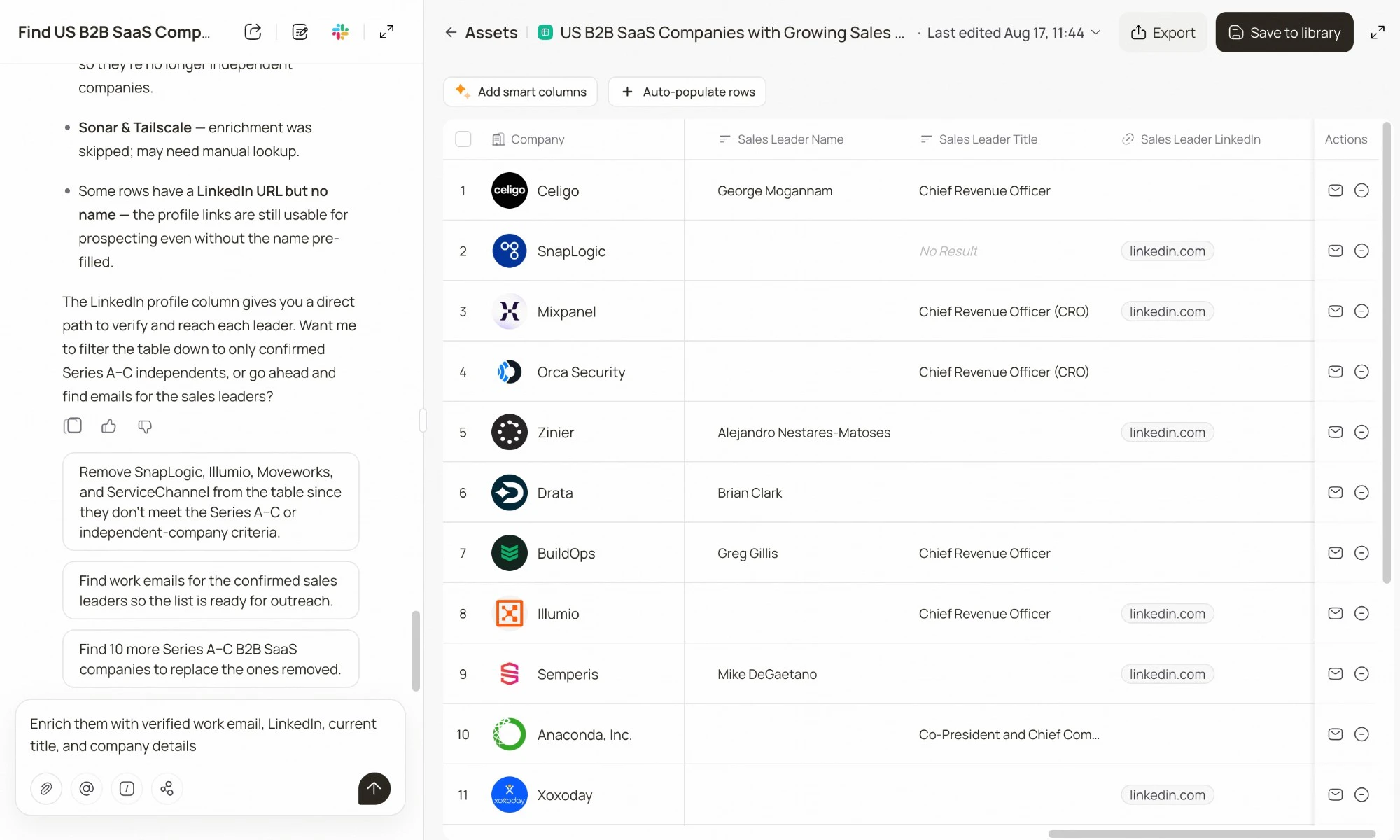Click the No Result cell for SnapLogic

click(x=948, y=251)
